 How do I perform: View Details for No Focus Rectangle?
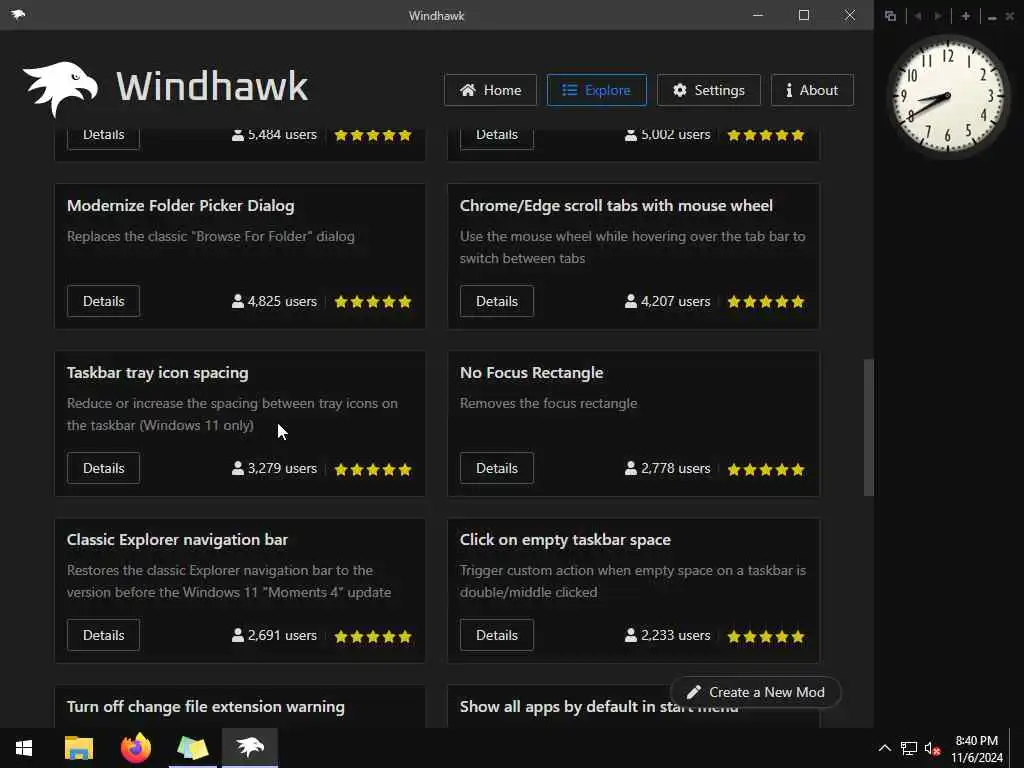[x=496, y=468]
